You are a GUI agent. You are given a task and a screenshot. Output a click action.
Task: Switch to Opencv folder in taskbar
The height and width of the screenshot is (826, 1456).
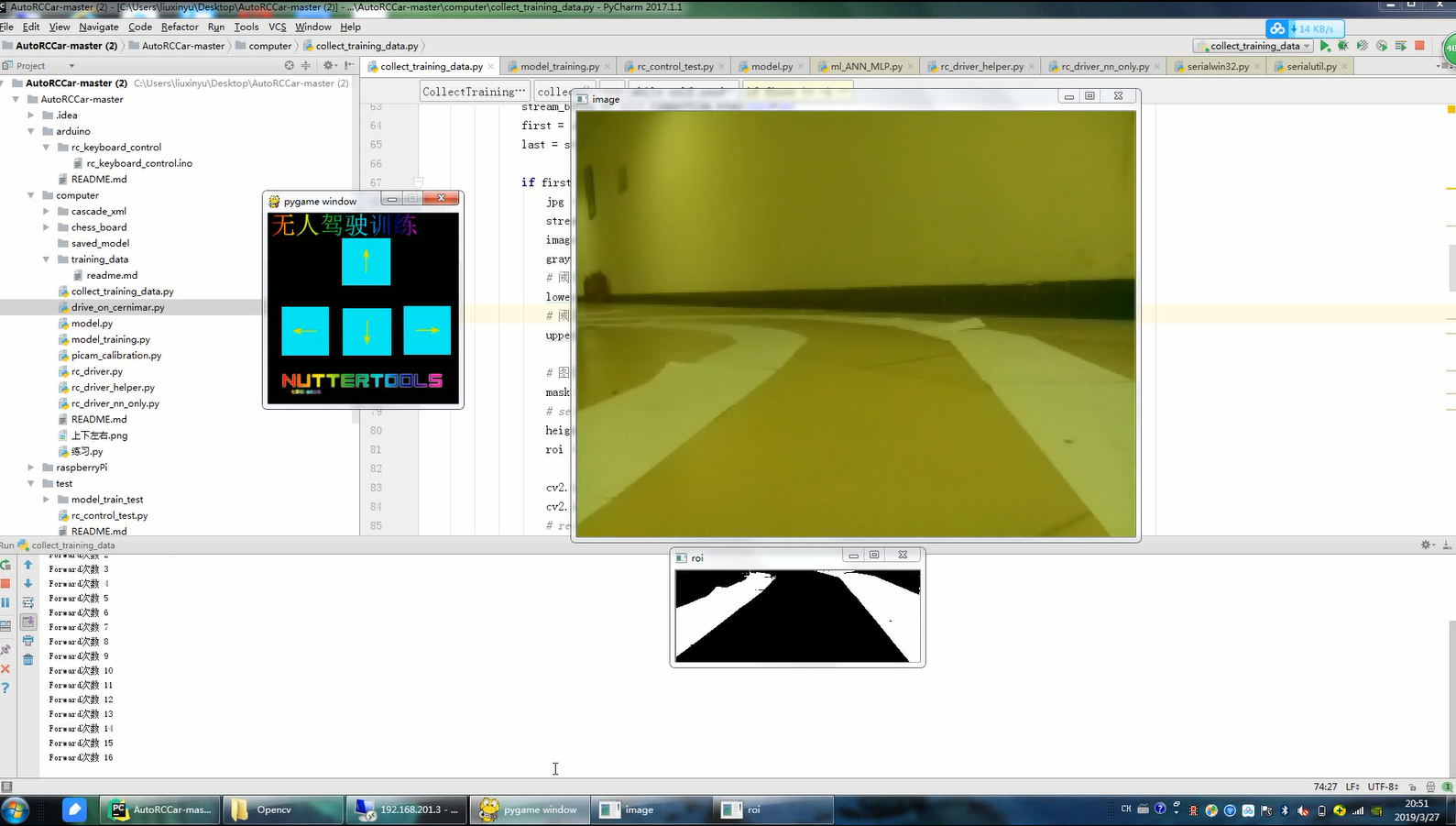pos(282,809)
